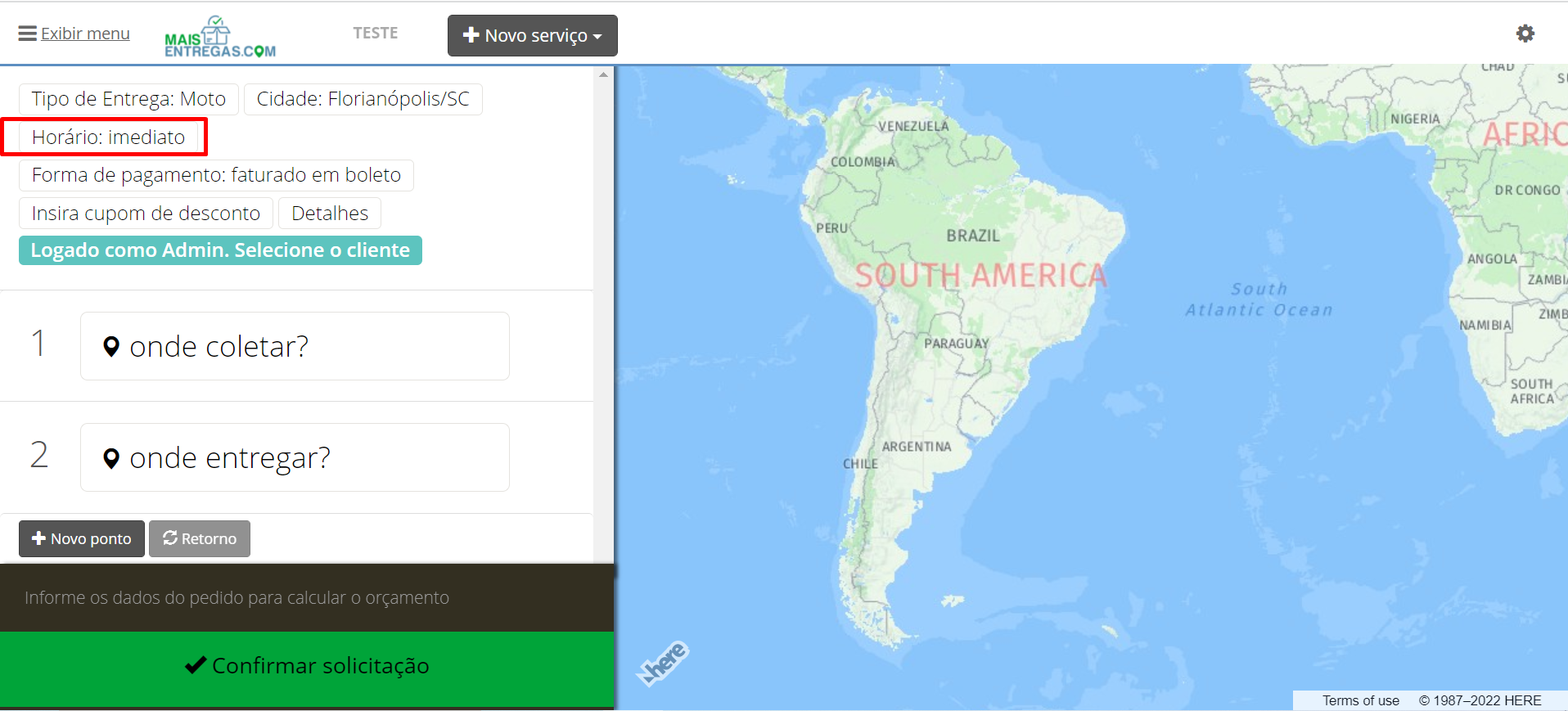Change Cidade: Florianópolis/SC option
The height and width of the screenshot is (711, 1568).
coord(363,99)
